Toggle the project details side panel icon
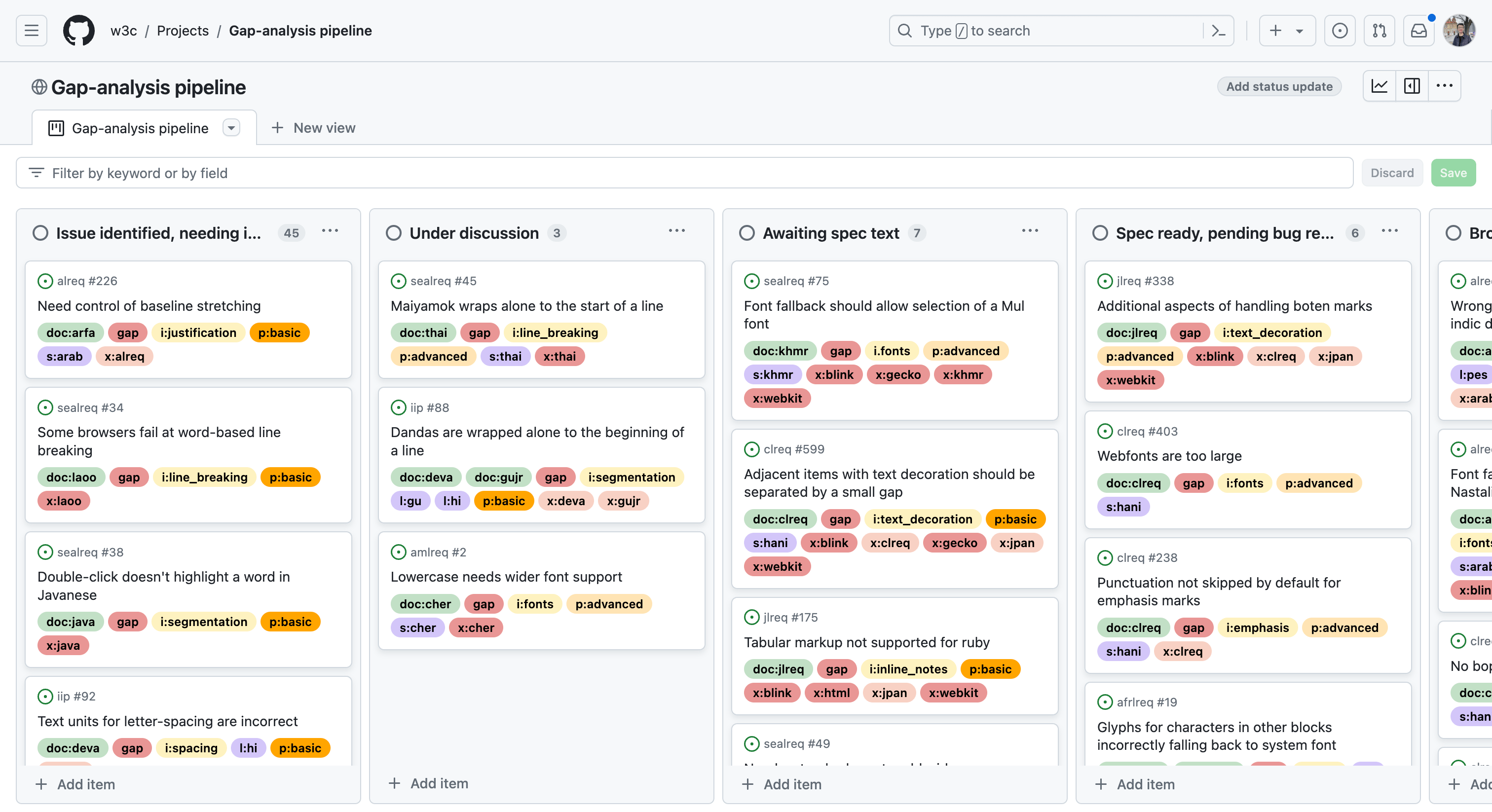 pyautogui.click(x=1412, y=86)
